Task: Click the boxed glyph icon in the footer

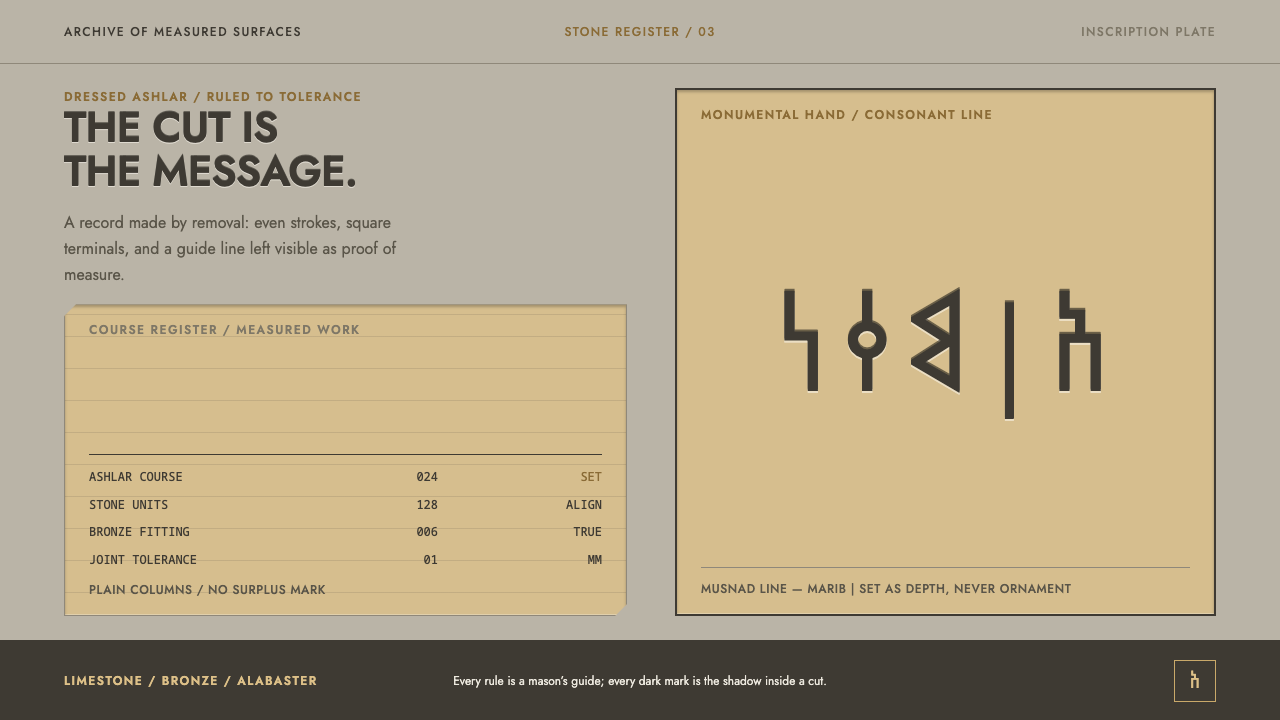Action: click(1195, 681)
